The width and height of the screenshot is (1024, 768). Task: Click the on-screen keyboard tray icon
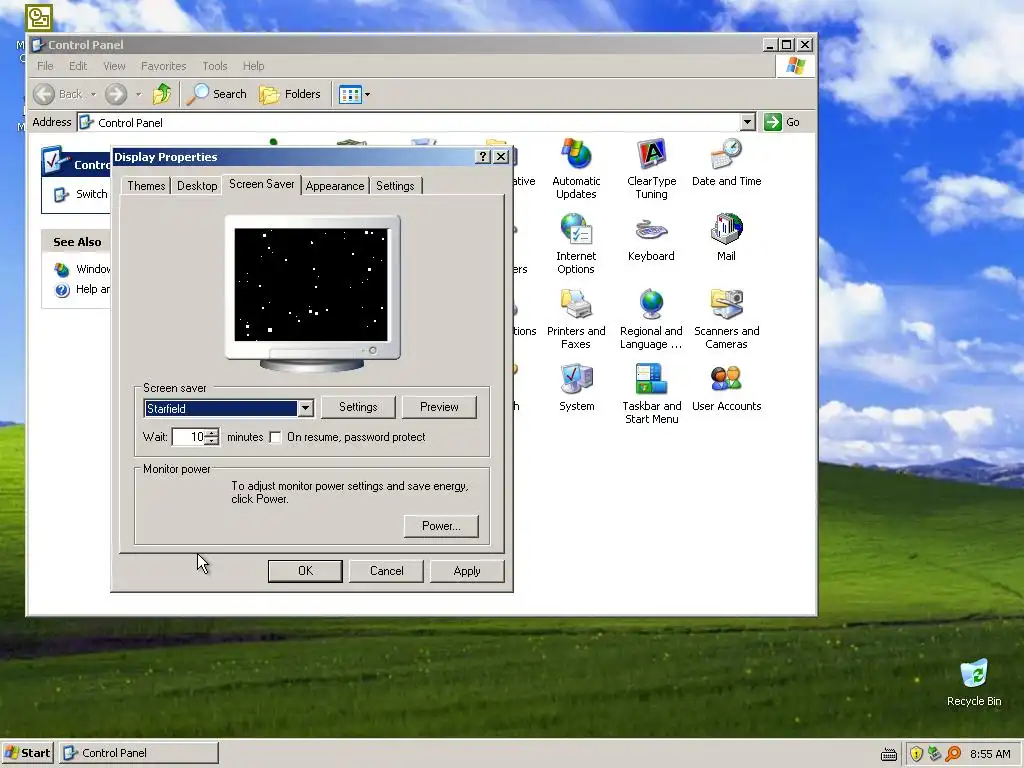point(889,754)
